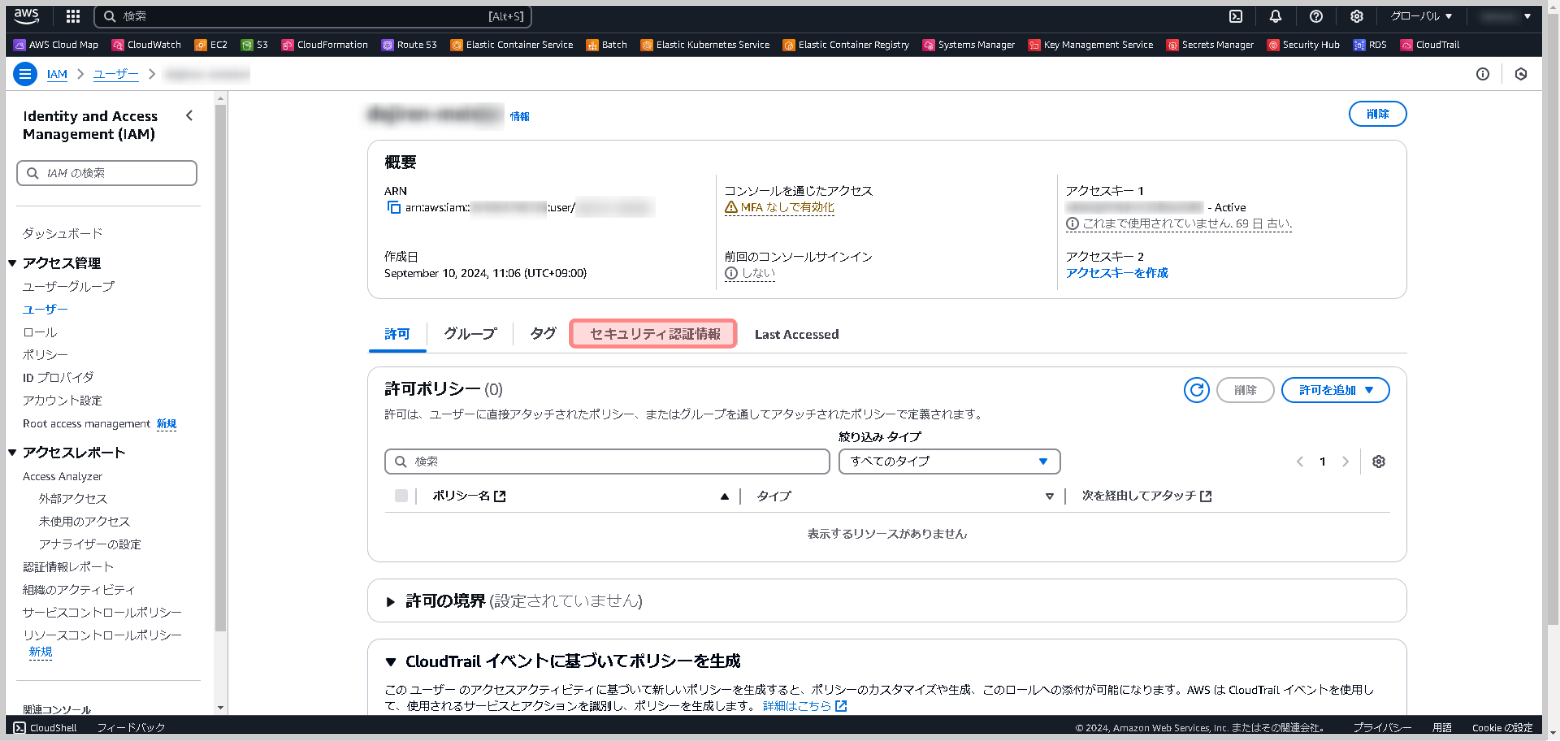Click アクセスキーを作成 link
This screenshot has width=1560, height=741.
tap(1117, 273)
